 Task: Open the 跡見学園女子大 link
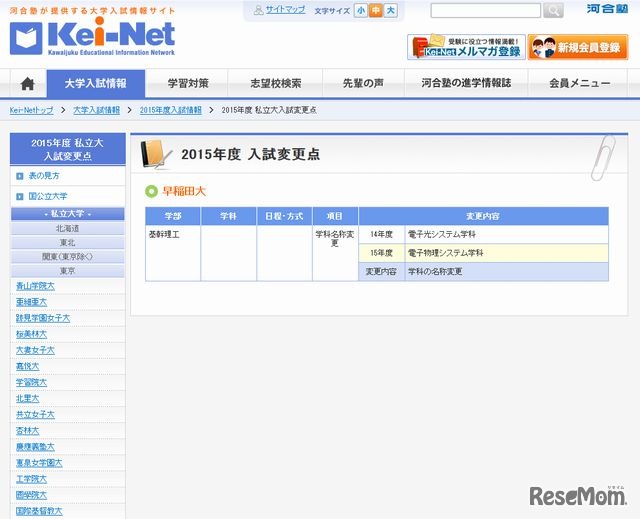pyautogui.click(x=43, y=318)
